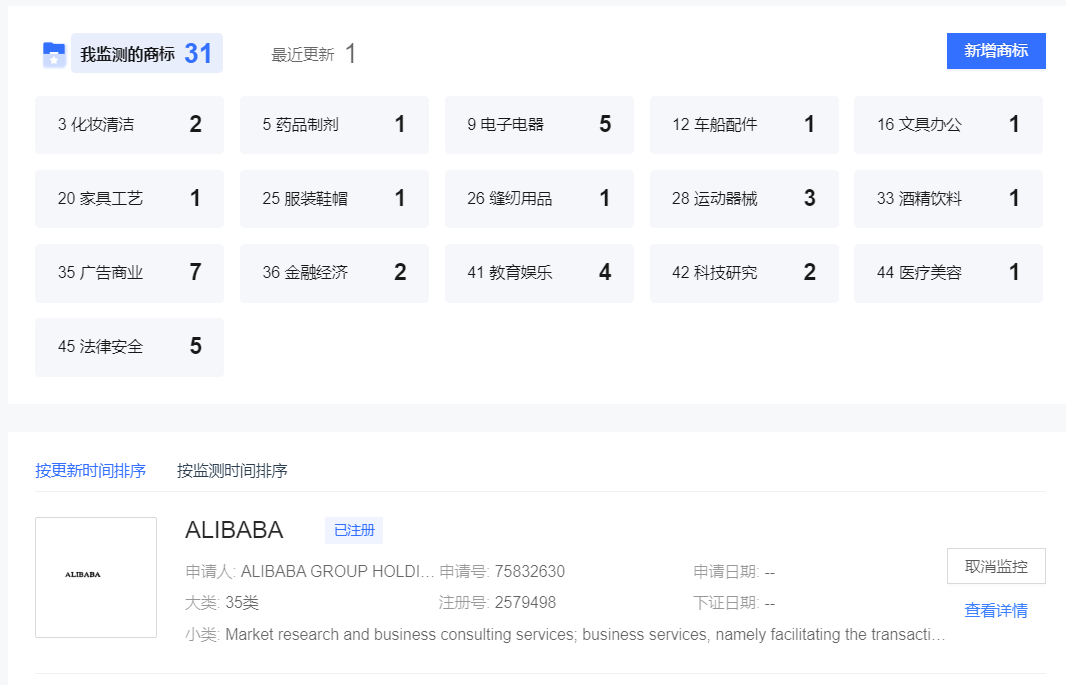Select the 3 化妆清洁 category card
Viewport: 1066px width, 685px height.
pyautogui.click(x=129, y=124)
